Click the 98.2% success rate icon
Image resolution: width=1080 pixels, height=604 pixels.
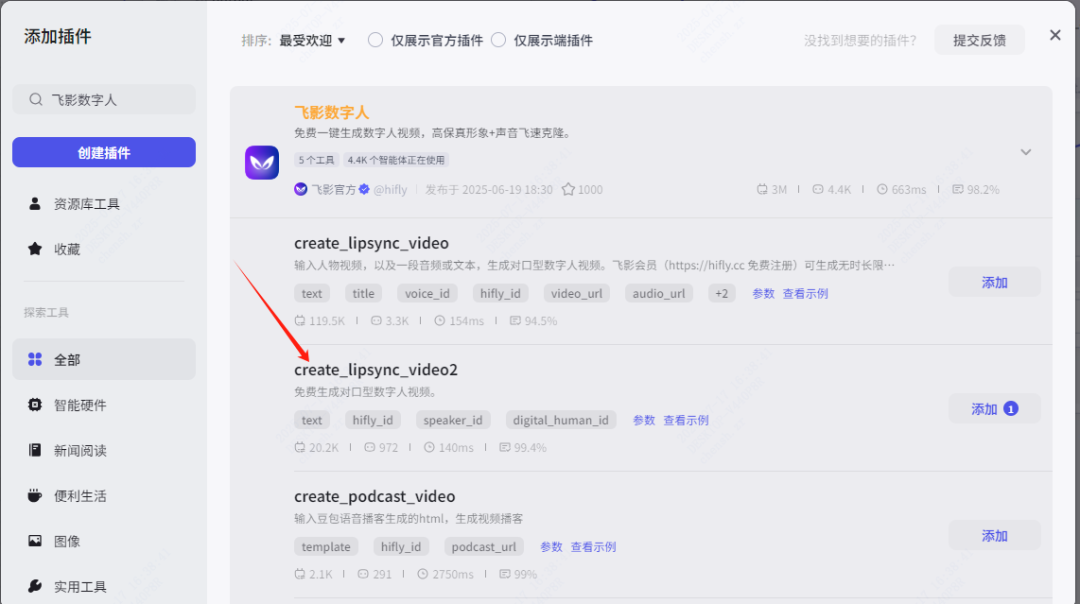point(957,189)
